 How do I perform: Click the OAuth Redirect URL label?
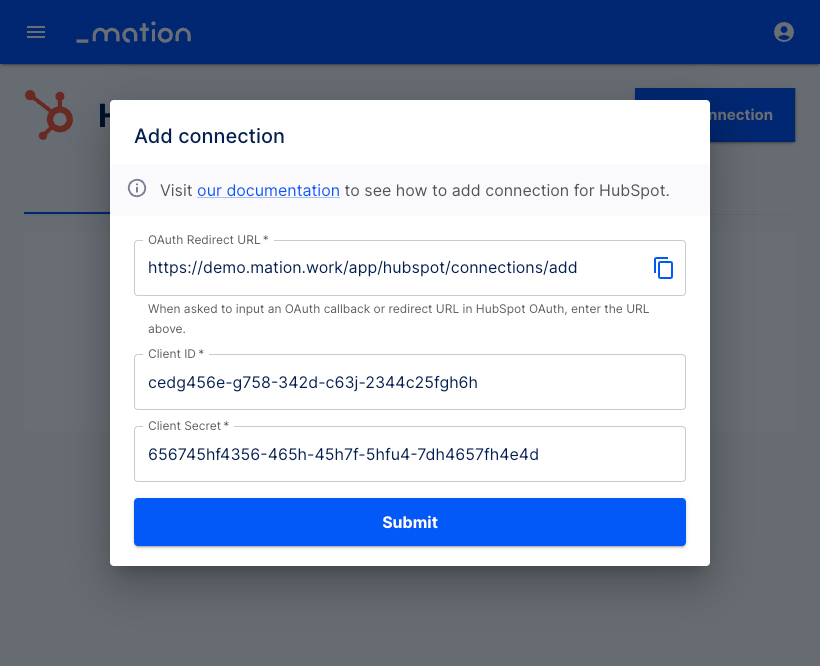208,240
